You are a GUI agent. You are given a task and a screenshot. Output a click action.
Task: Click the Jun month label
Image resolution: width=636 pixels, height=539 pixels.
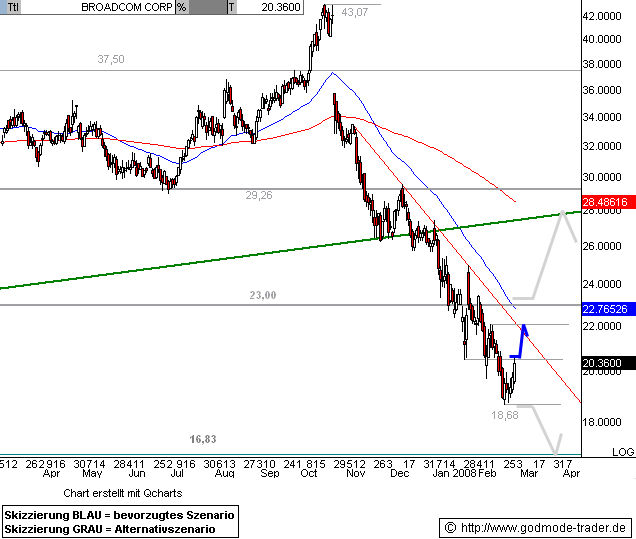137,473
